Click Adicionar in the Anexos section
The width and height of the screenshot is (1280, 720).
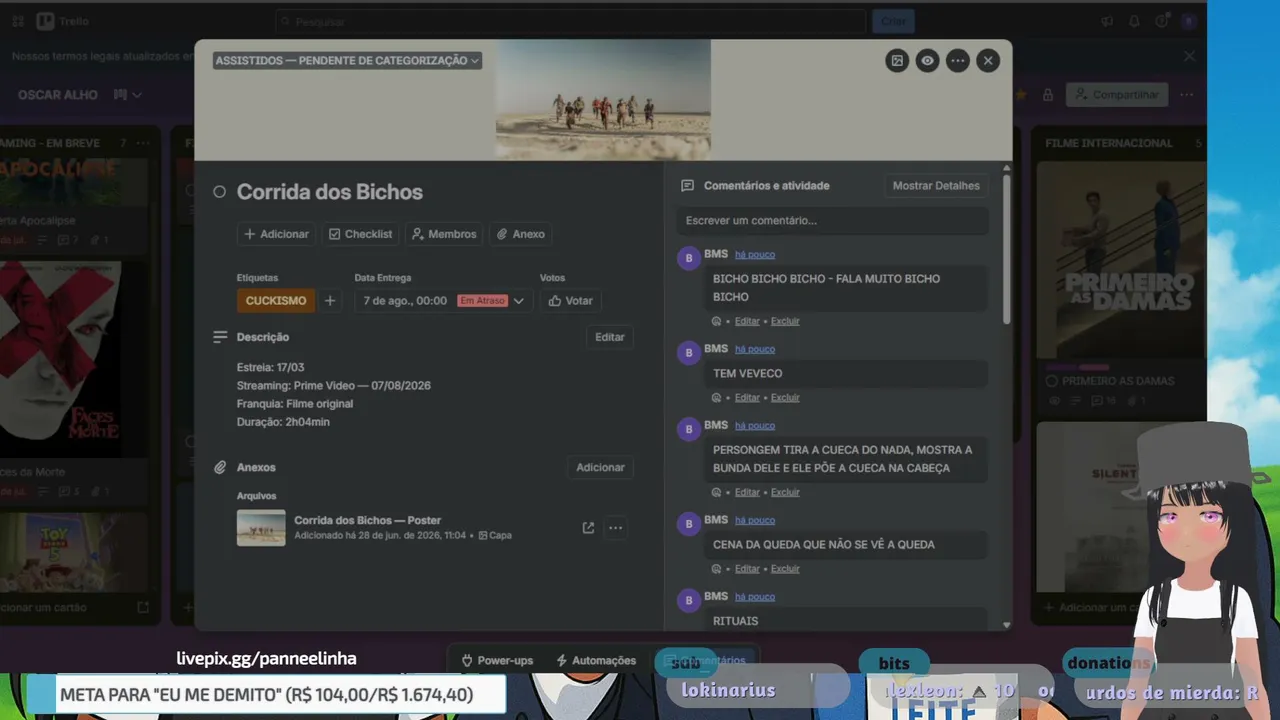point(600,467)
